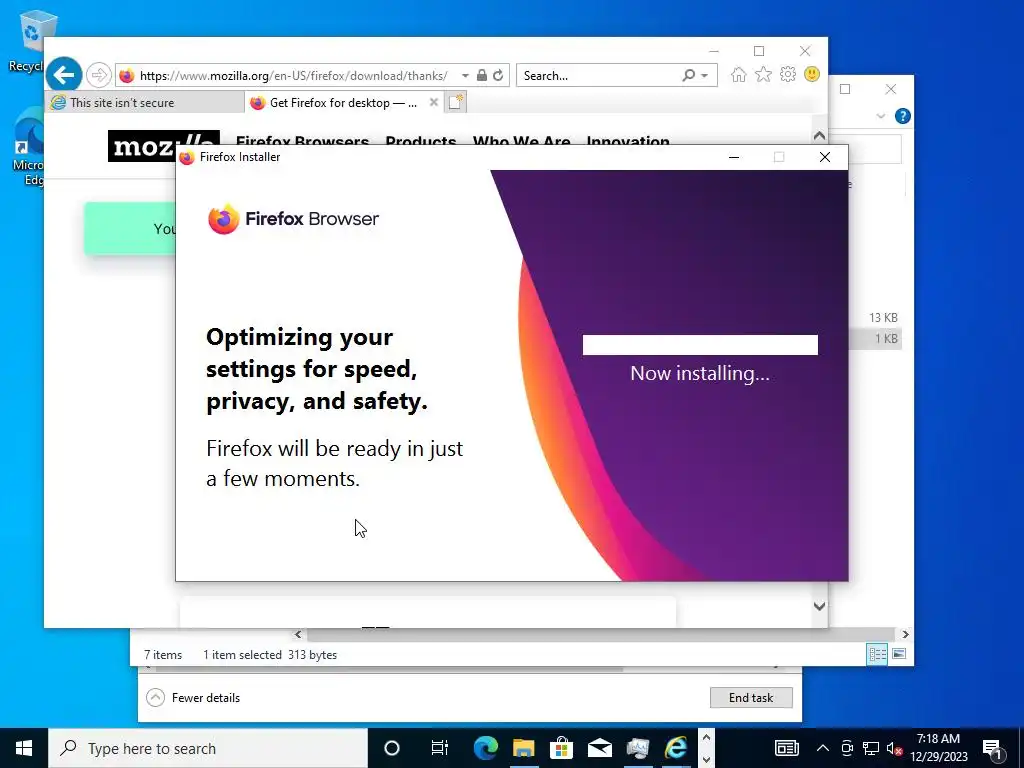Switch File Explorer to details view
The width and height of the screenshot is (1024, 768).
(877, 654)
